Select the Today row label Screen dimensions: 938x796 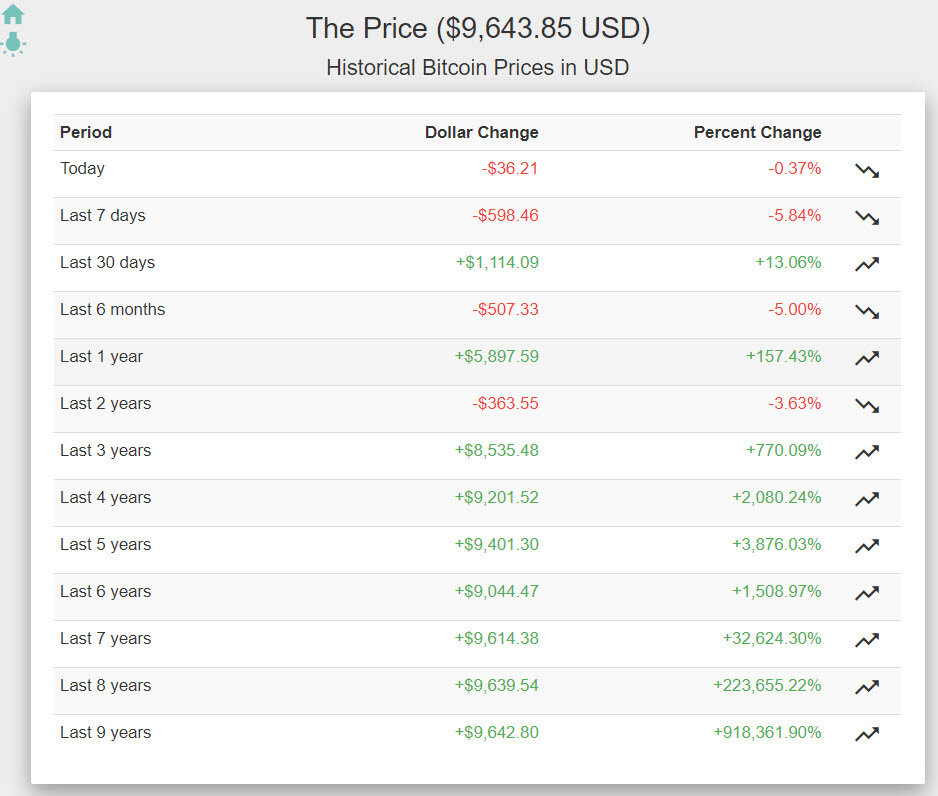(x=82, y=168)
